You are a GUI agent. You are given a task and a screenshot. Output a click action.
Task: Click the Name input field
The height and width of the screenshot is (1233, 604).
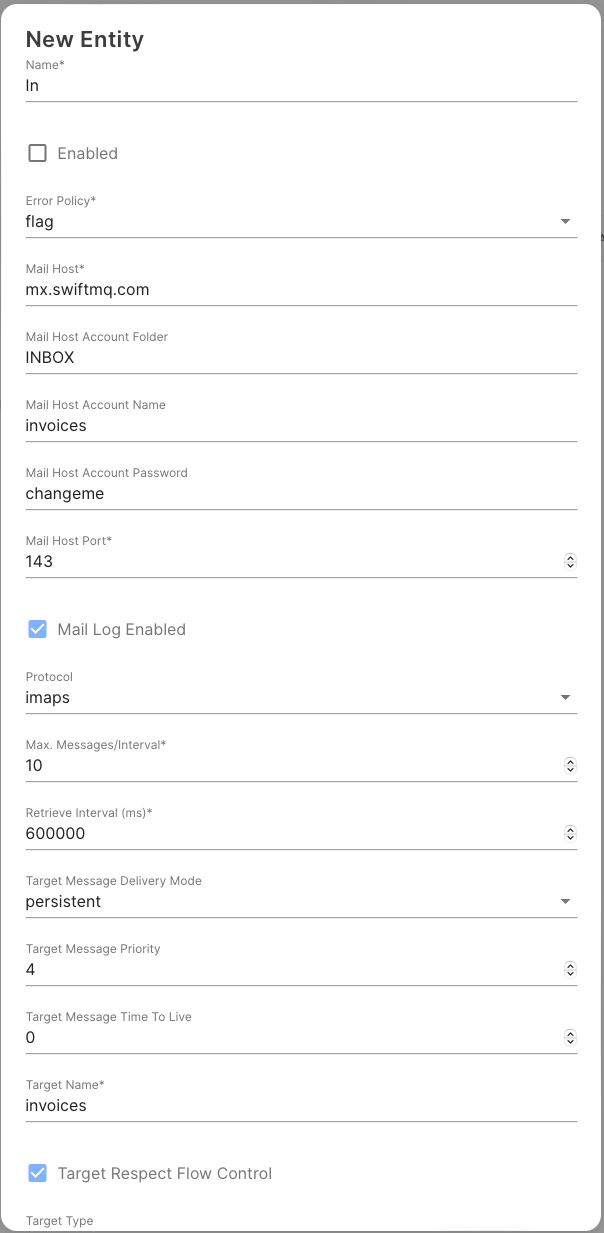(x=300, y=86)
